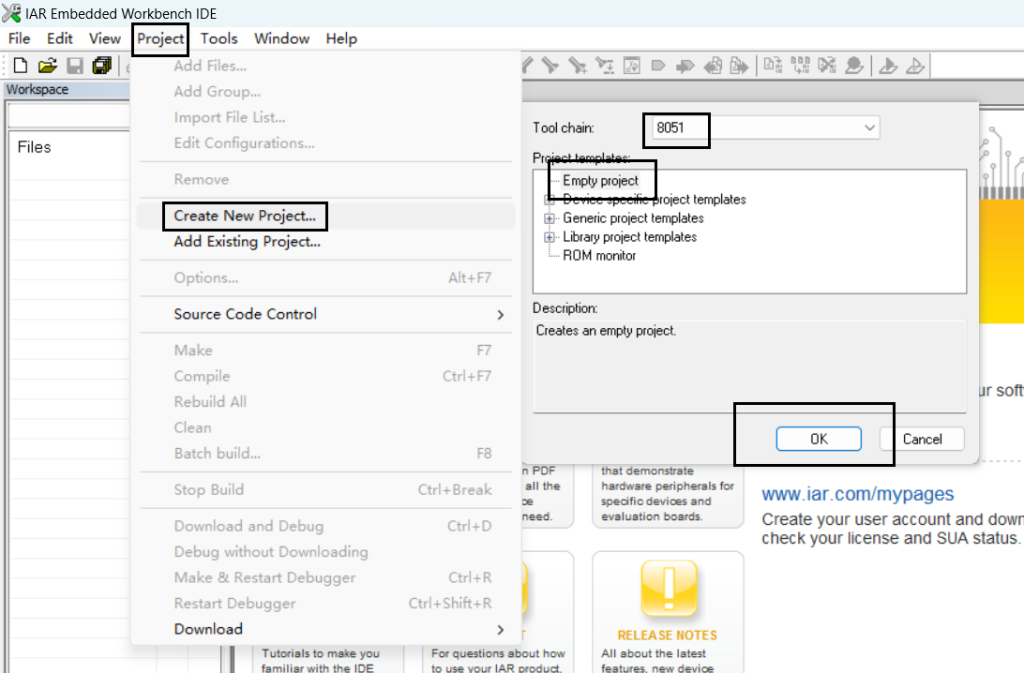This screenshot has height=673, width=1024.
Task: Click the Release Notes exclamation icon
Action: (x=667, y=591)
